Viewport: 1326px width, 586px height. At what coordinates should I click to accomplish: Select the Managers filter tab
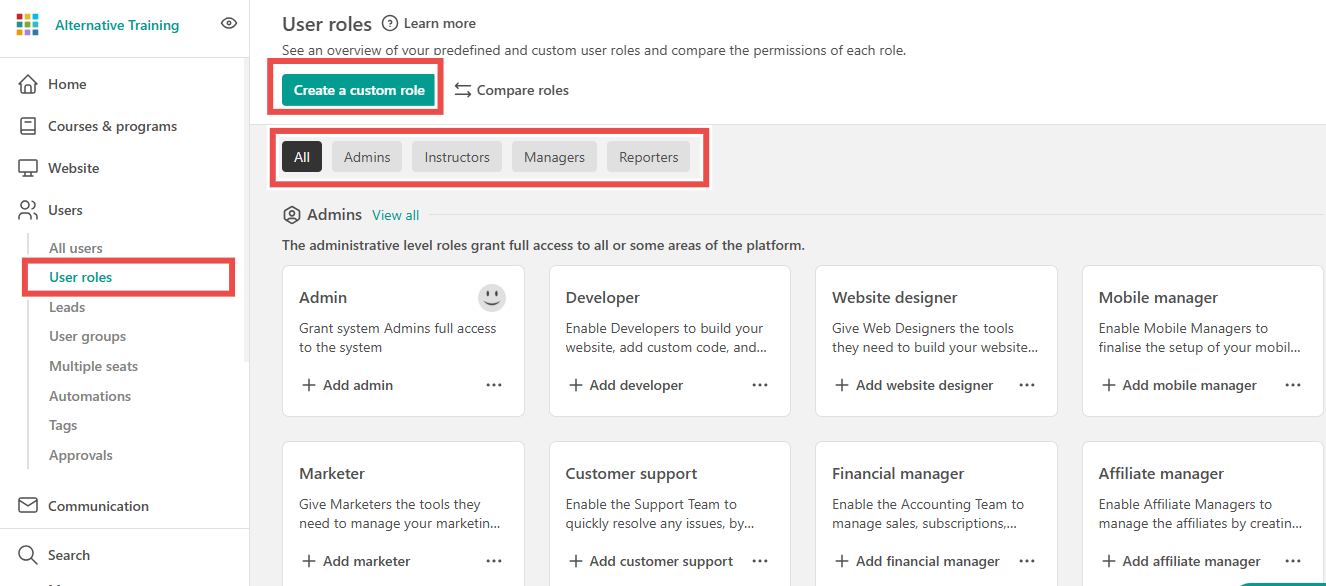tap(554, 157)
